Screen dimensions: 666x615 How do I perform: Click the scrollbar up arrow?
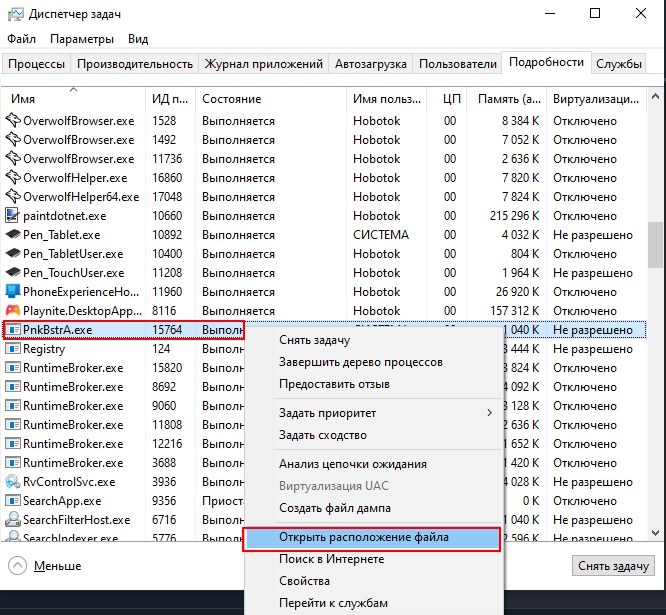point(655,97)
